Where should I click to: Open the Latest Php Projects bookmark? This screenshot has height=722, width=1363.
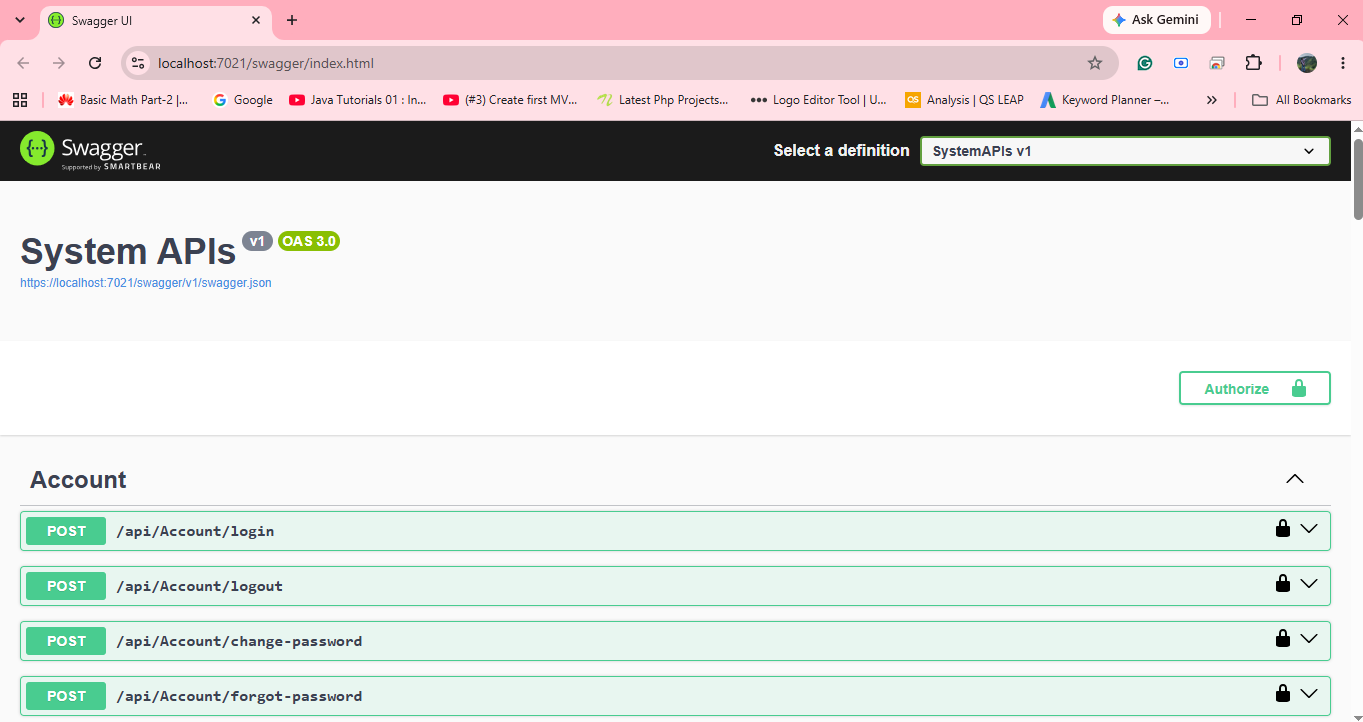663,100
